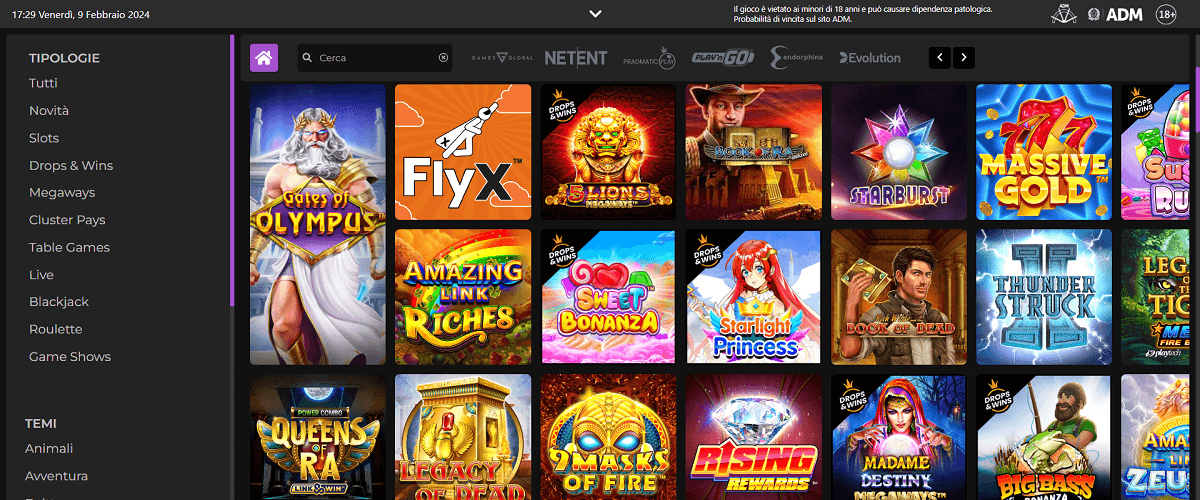Choose Blackjack category

point(59,302)
